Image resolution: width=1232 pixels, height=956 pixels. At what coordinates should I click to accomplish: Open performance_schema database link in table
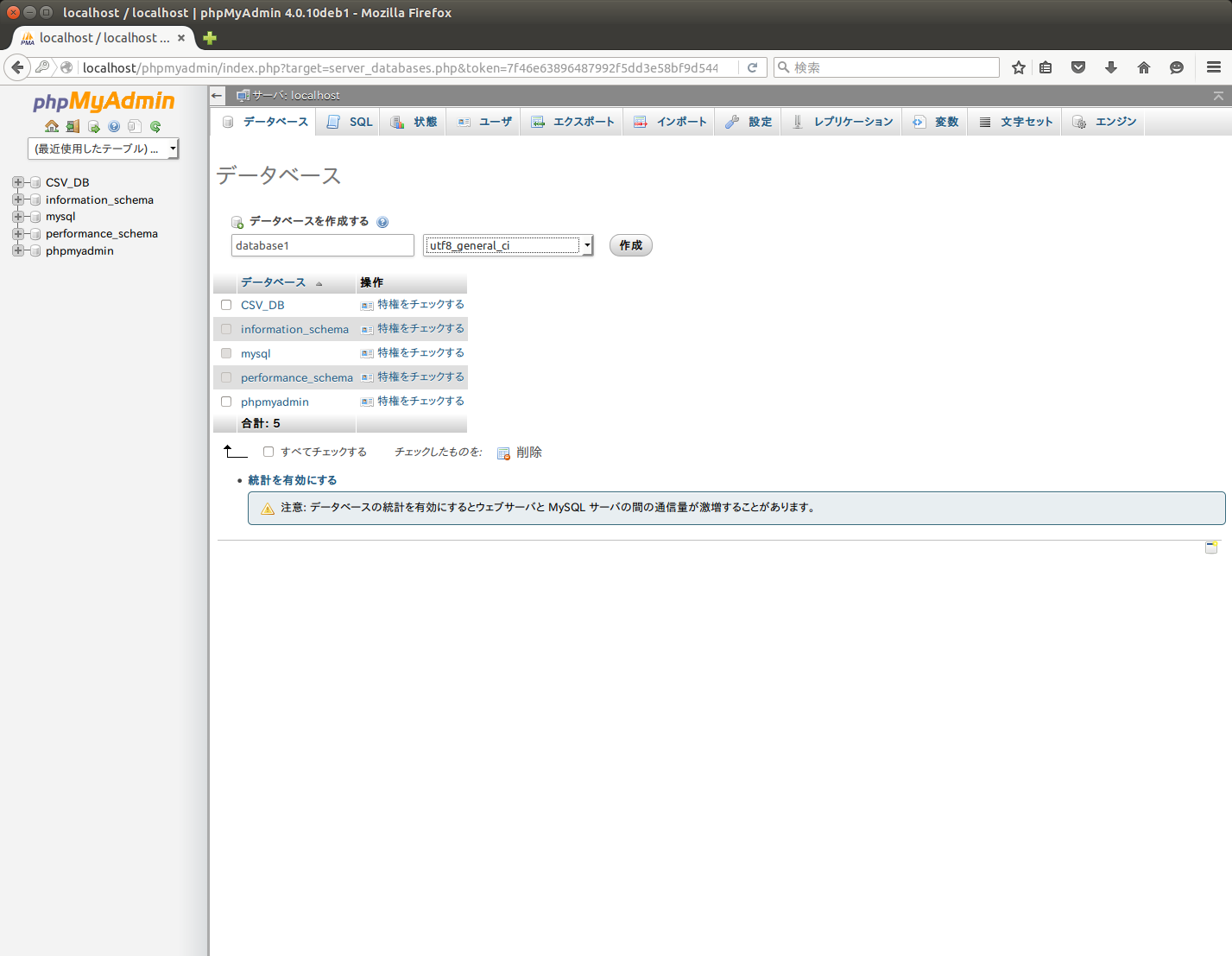(297, 377)
